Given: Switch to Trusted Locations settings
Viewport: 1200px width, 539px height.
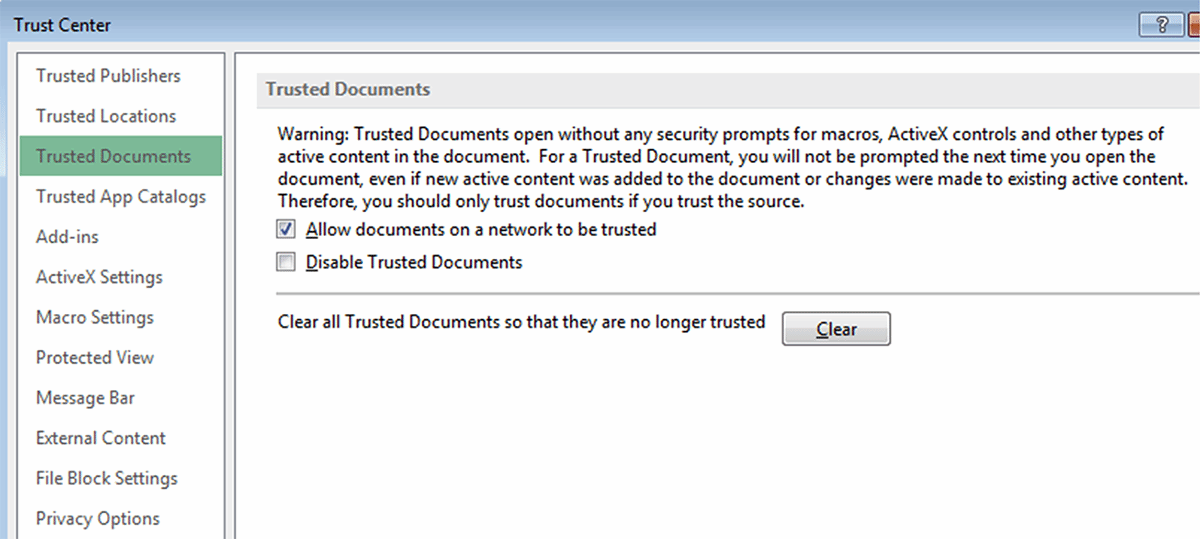Looking at the screenshot, I should click(x=106, y=116).
